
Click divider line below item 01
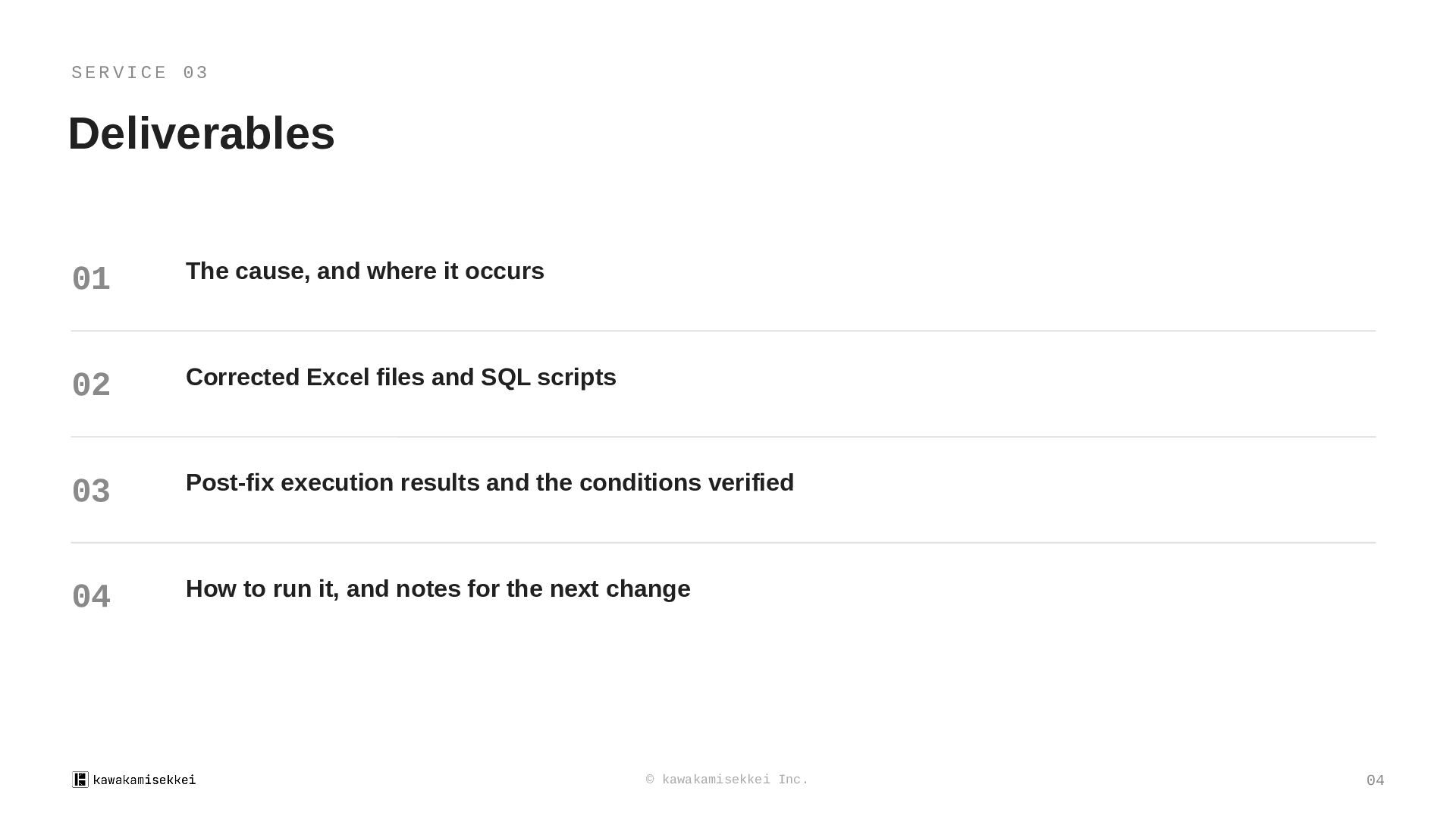(x=723, y=331)
